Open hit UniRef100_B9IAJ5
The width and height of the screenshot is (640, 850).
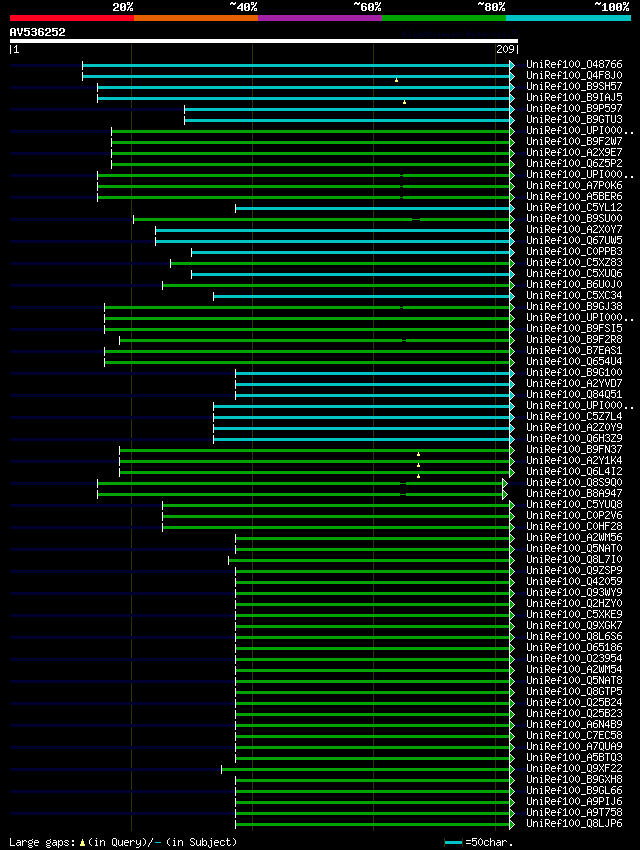574,97
